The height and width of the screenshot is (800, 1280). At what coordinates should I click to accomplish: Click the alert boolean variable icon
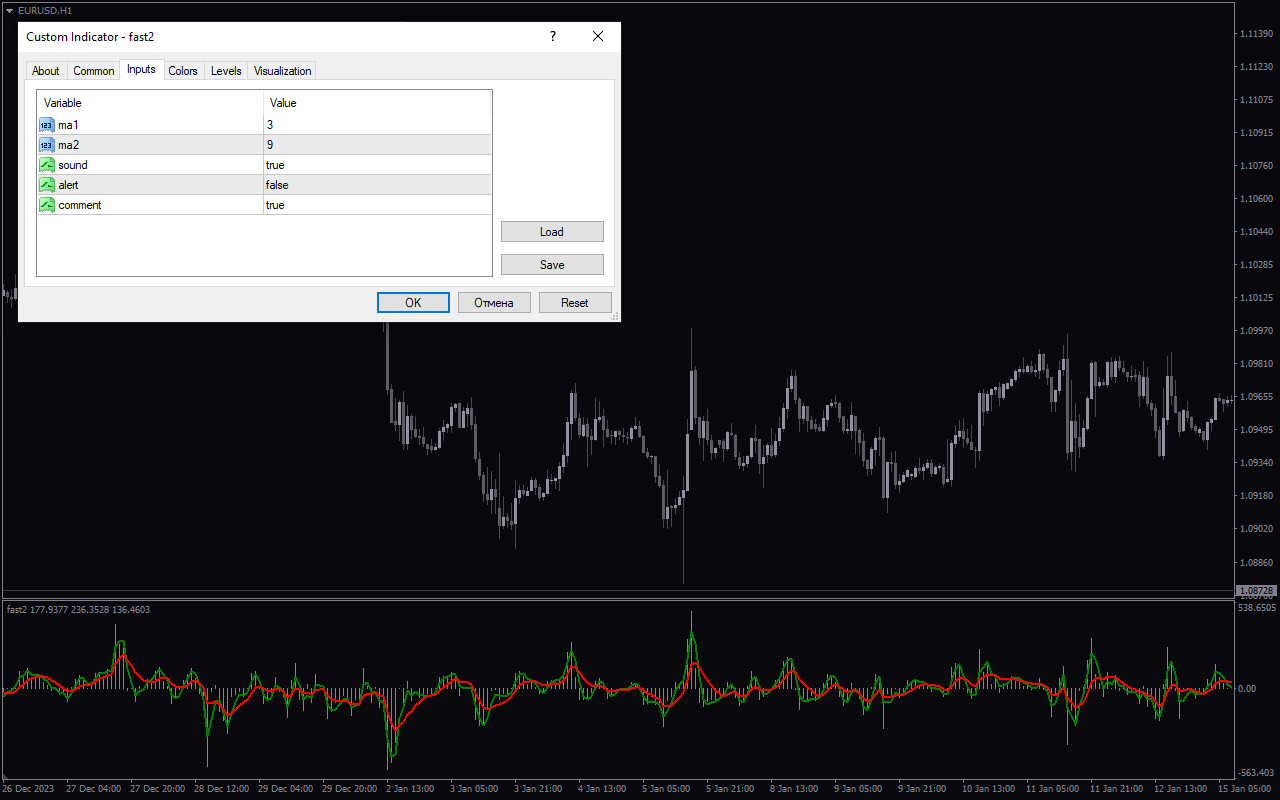pos(47,185)
